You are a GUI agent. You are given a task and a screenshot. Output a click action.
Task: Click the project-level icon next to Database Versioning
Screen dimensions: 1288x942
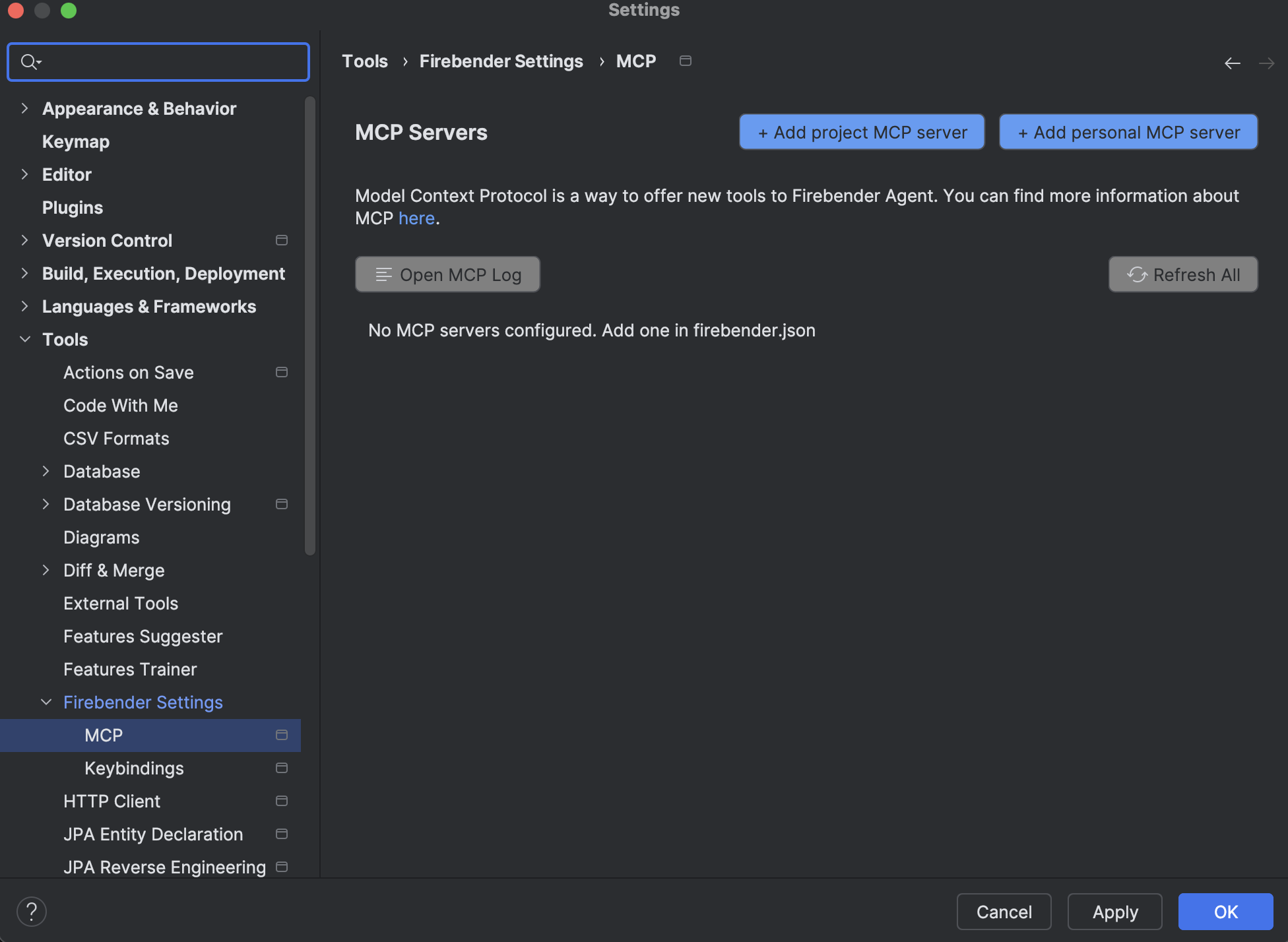coord(282,504)
